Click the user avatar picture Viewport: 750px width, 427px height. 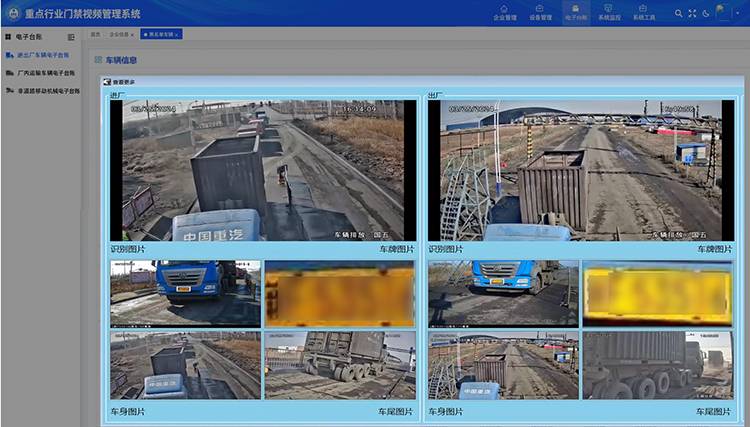[x=724, y=13]
